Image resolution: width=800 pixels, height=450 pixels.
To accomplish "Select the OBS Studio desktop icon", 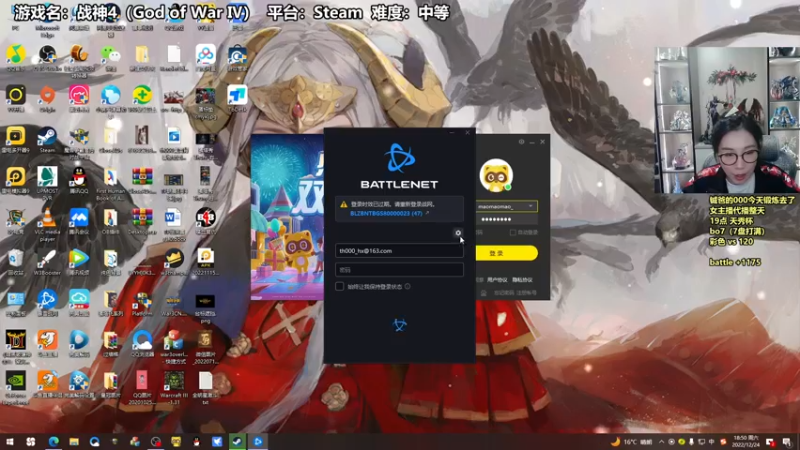I will tap(47, 57).
